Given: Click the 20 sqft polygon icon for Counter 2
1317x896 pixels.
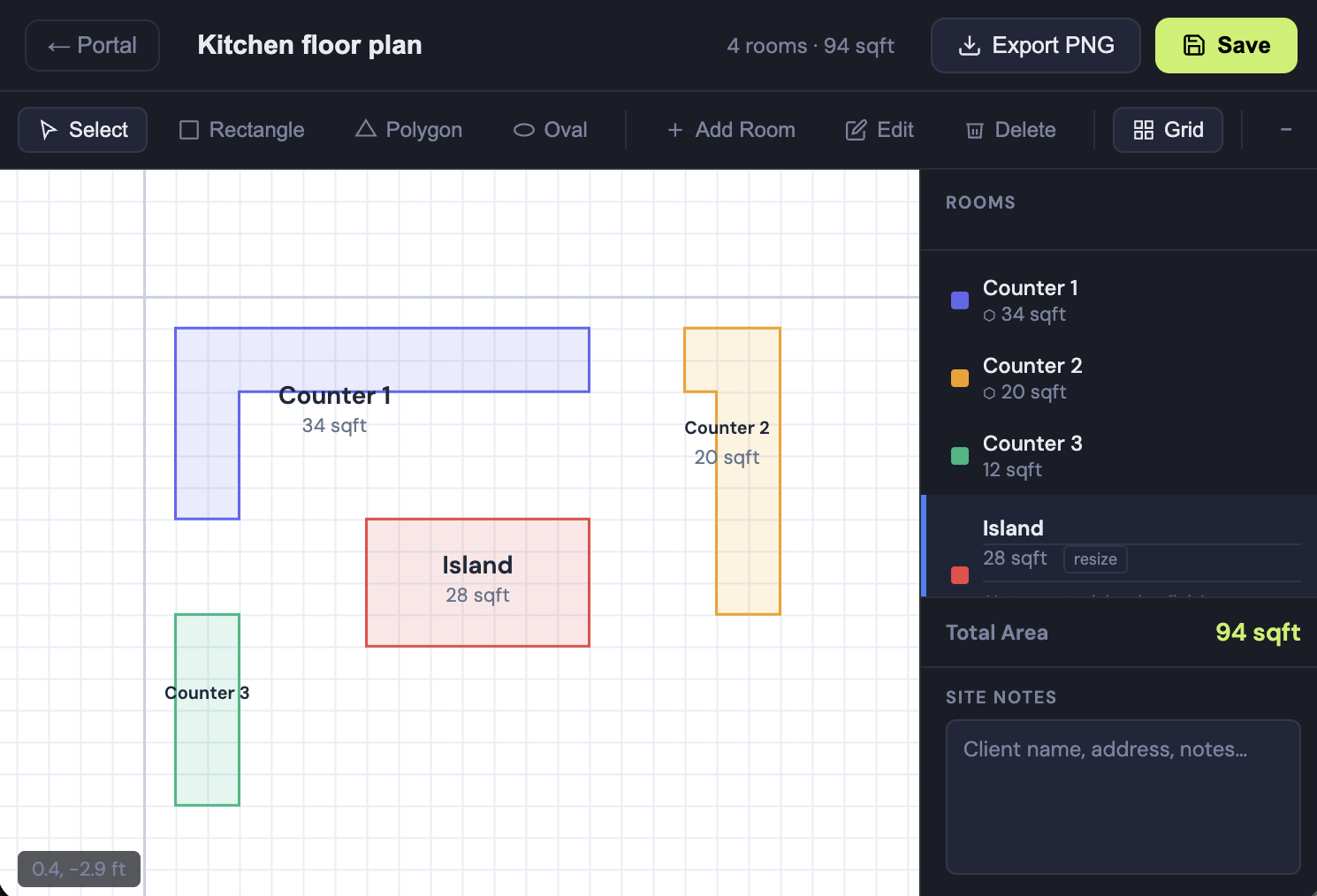Looking at the screenshot, I should 989,393.
